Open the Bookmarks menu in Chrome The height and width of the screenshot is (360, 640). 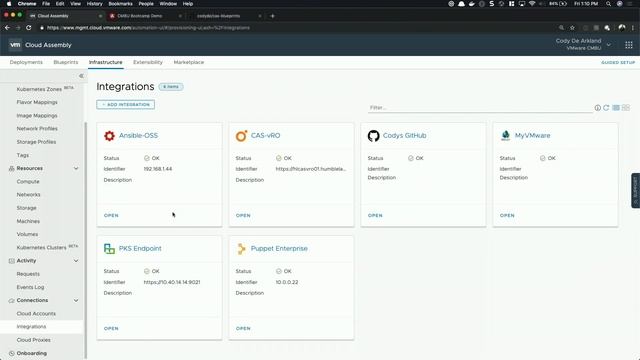[x=120, y=4]
